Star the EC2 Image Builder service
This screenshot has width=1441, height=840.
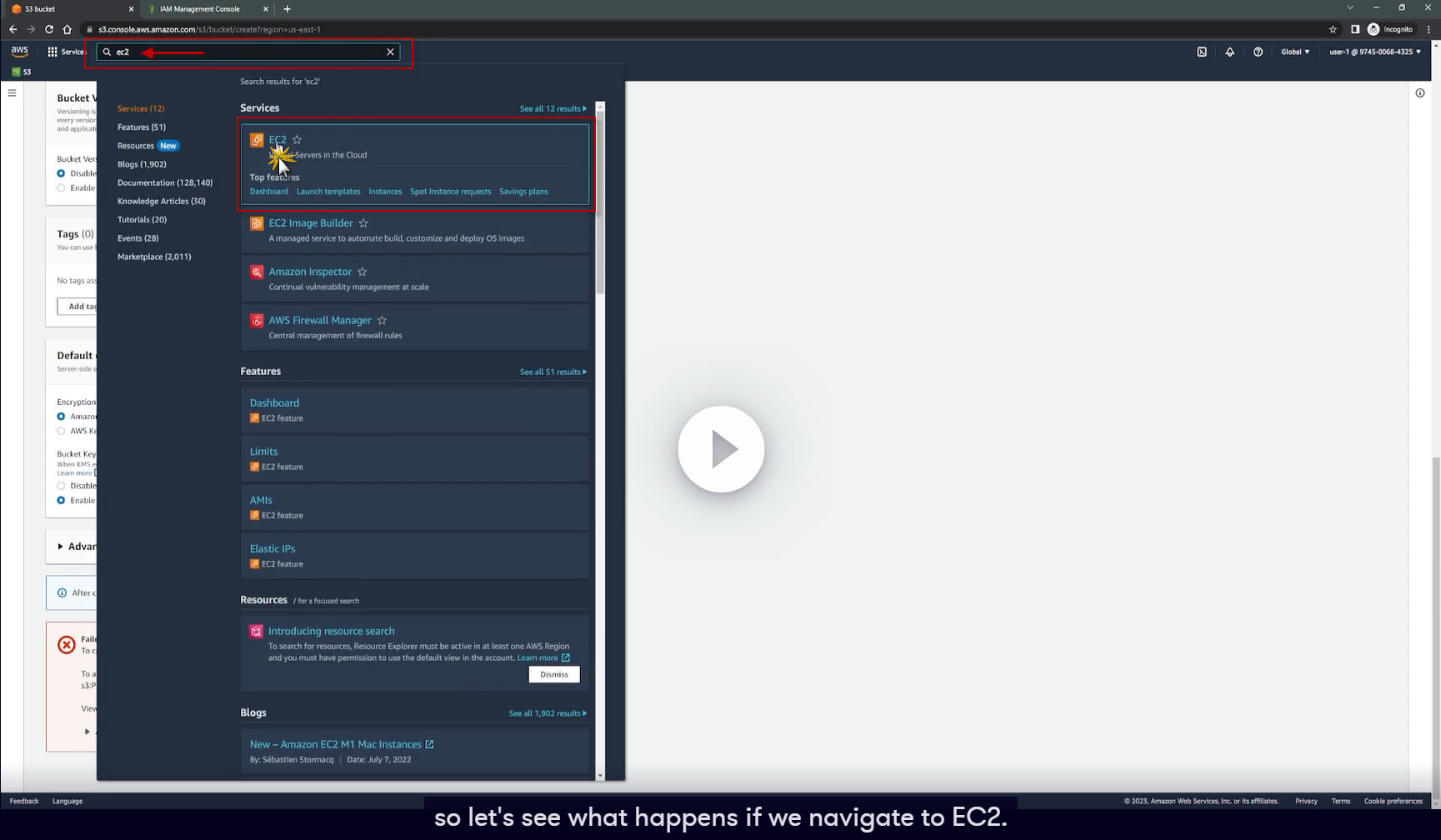tap(363, 223)
